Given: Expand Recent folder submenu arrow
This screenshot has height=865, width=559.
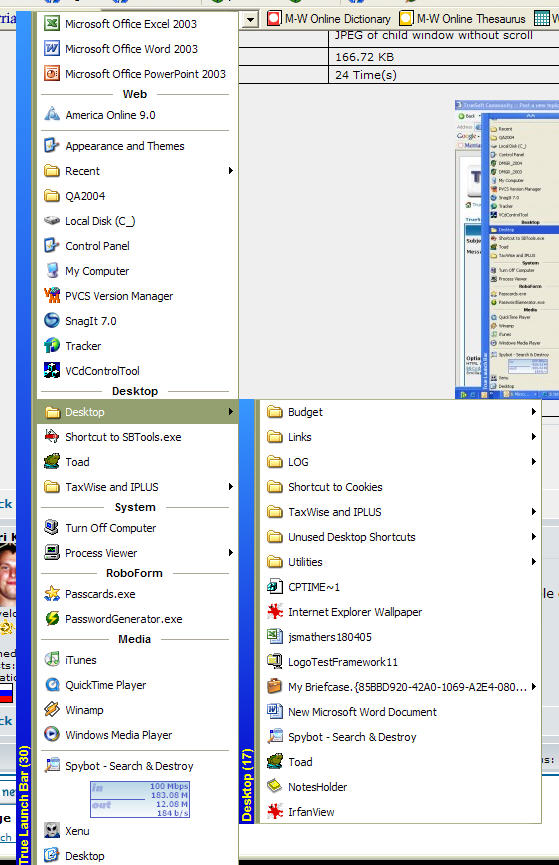Looking at the screenshot, I should click(231, 171).
